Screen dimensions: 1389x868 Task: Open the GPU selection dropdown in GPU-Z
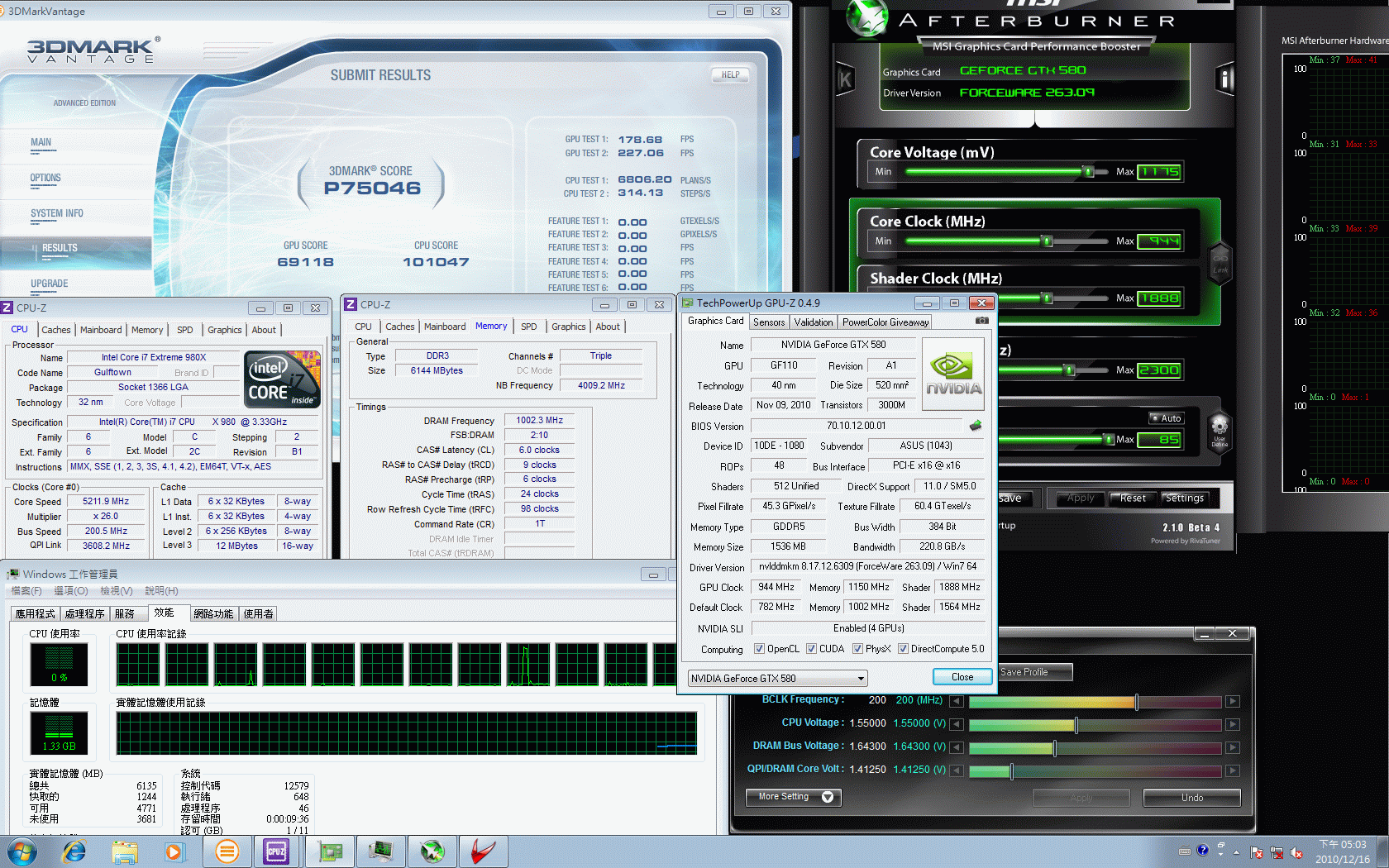777,679
